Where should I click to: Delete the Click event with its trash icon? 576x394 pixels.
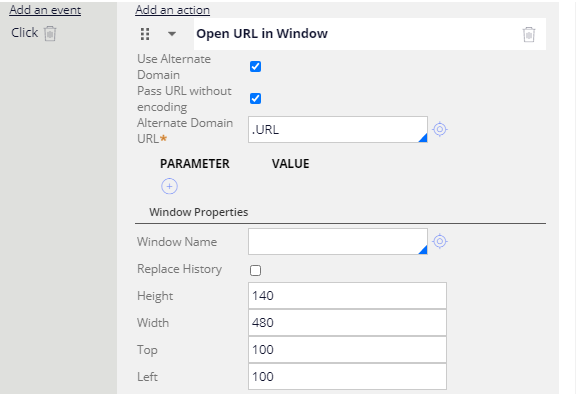click(50, 34)
